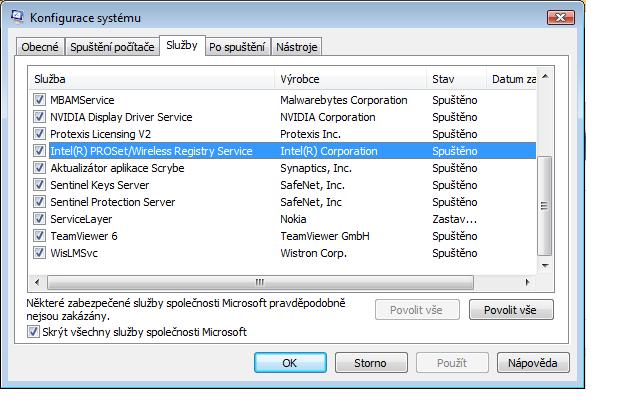Click the vertical scrollbar up arrow
This screenshot has height=400, width=640.
pos(545,76)
